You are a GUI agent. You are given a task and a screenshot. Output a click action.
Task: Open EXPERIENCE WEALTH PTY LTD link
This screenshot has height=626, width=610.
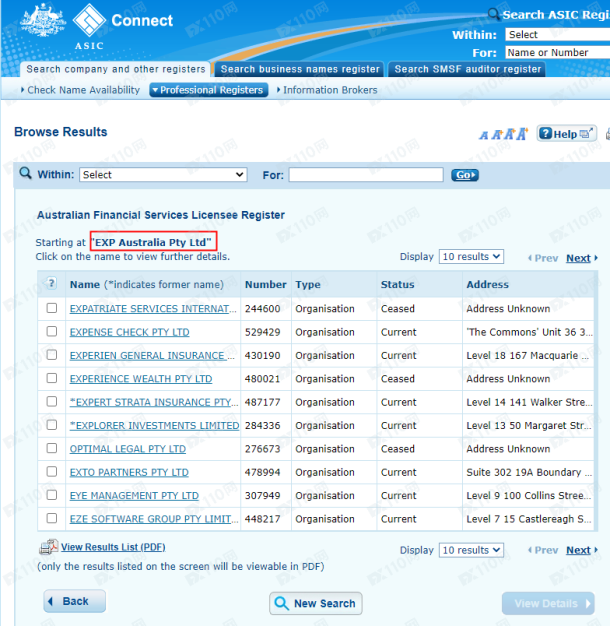point(141,379)
